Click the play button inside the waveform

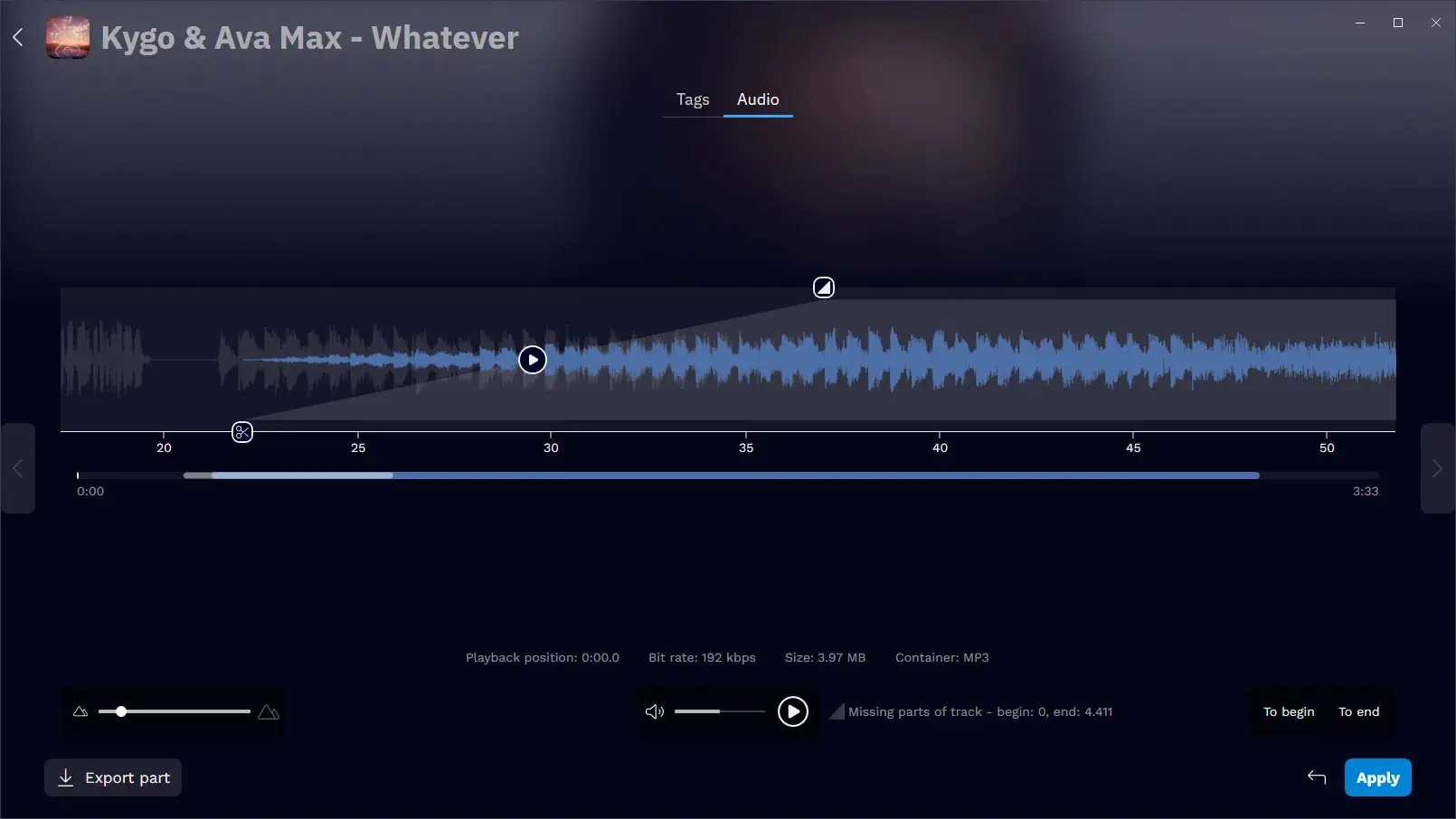click(x=533, y=360)
